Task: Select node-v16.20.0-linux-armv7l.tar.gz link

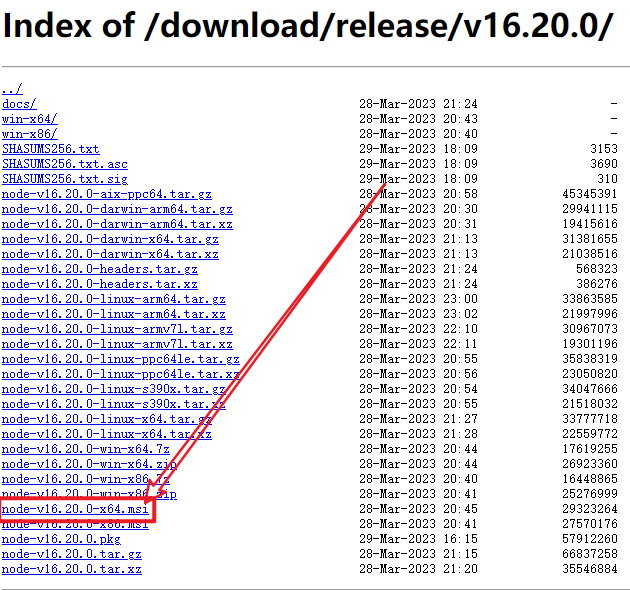Action: click(x=116, y=329)
